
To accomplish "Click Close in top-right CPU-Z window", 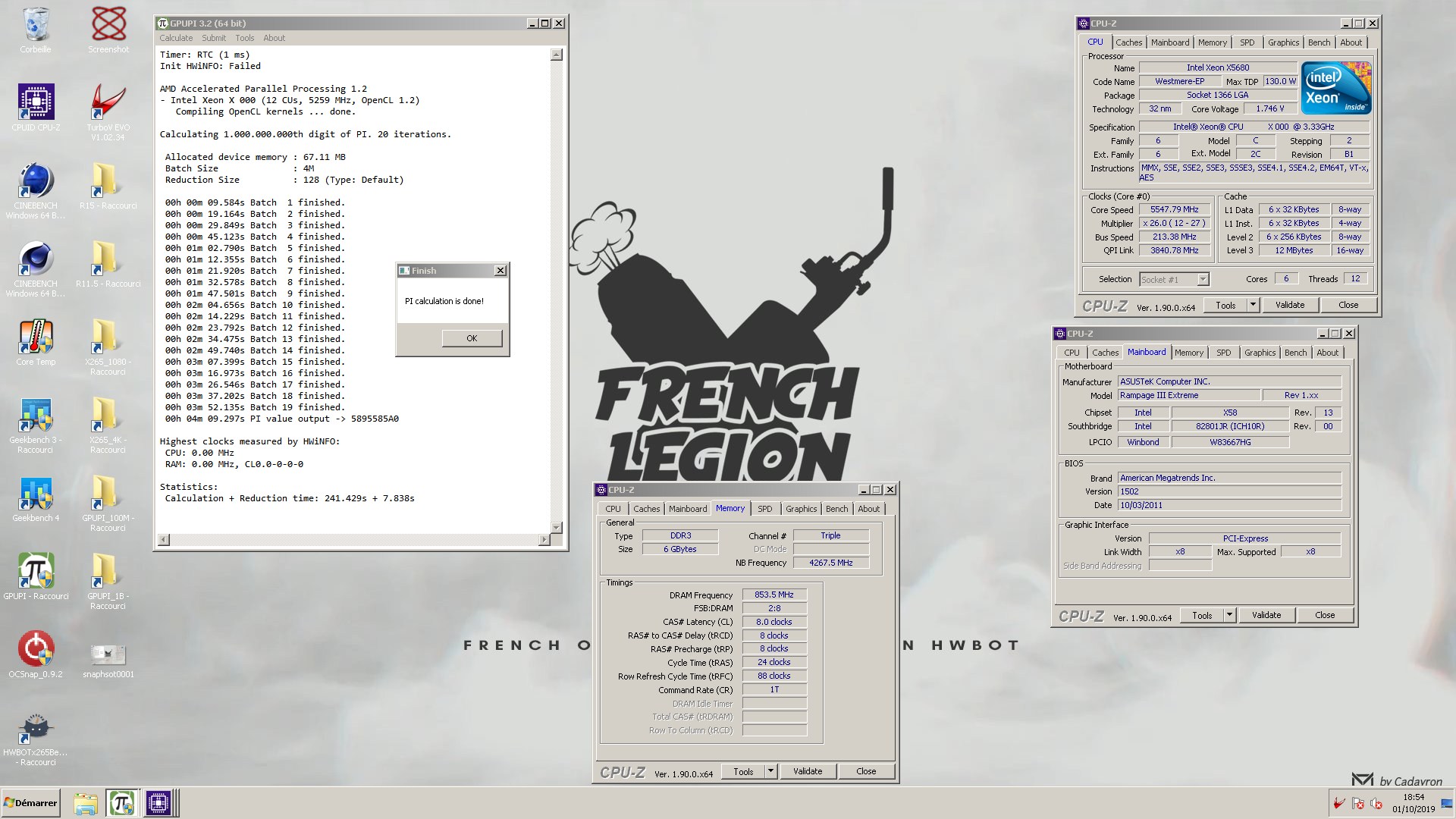I will click(1348, 305).
